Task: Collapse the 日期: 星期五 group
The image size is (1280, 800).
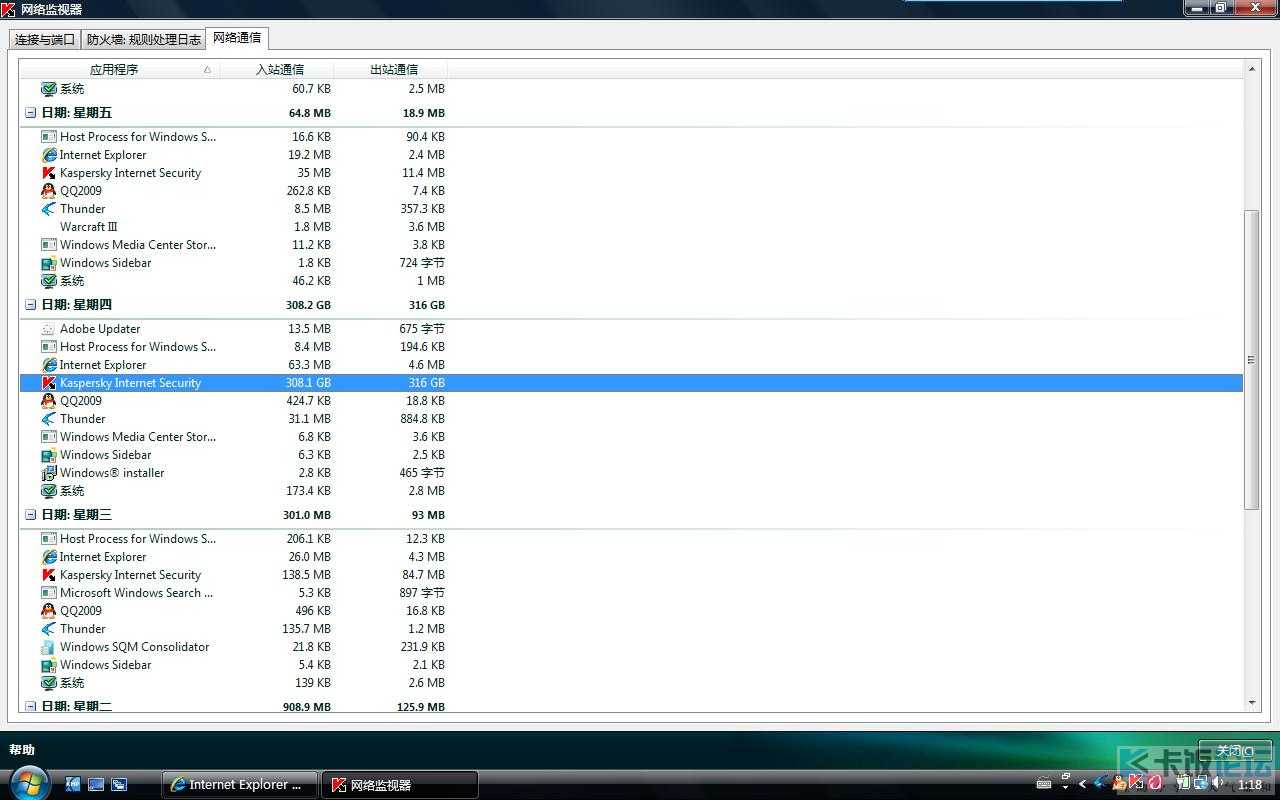Action: click(30, 113)
